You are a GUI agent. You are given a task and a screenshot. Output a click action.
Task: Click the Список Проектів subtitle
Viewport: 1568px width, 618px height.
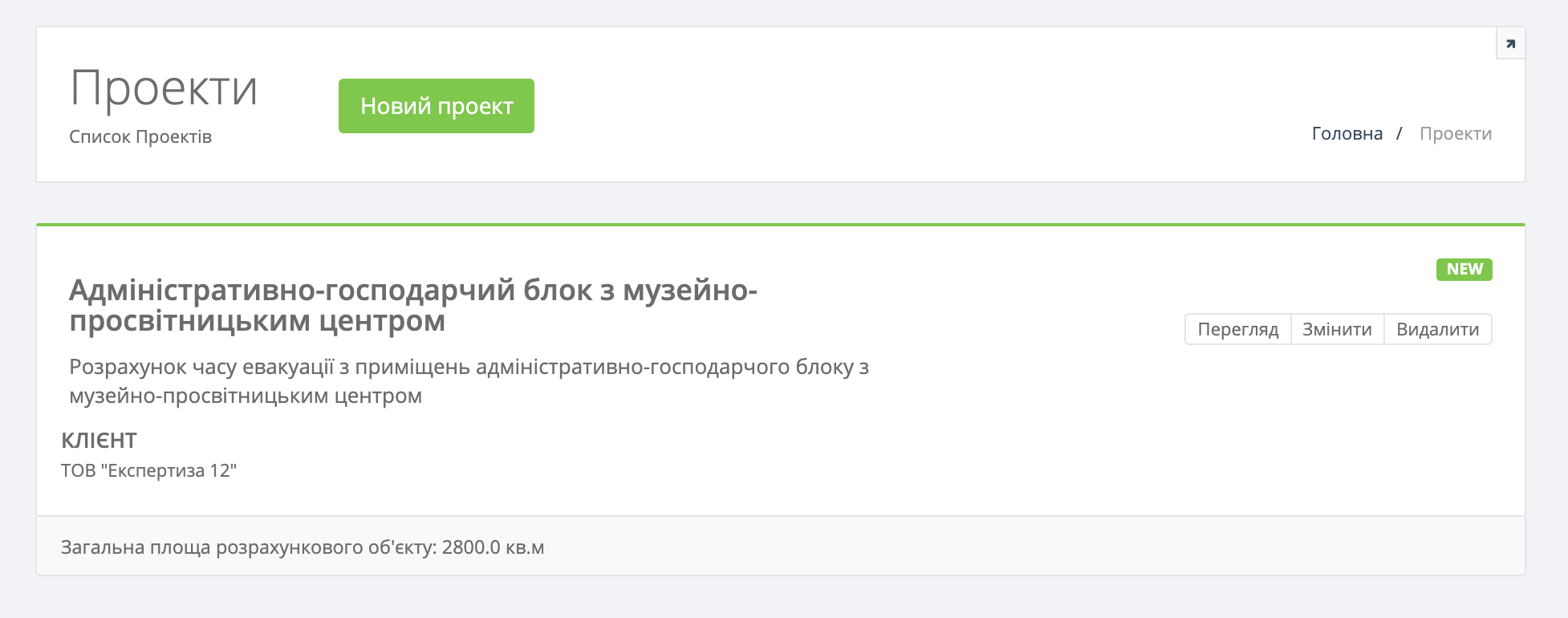tap(140, 137)
